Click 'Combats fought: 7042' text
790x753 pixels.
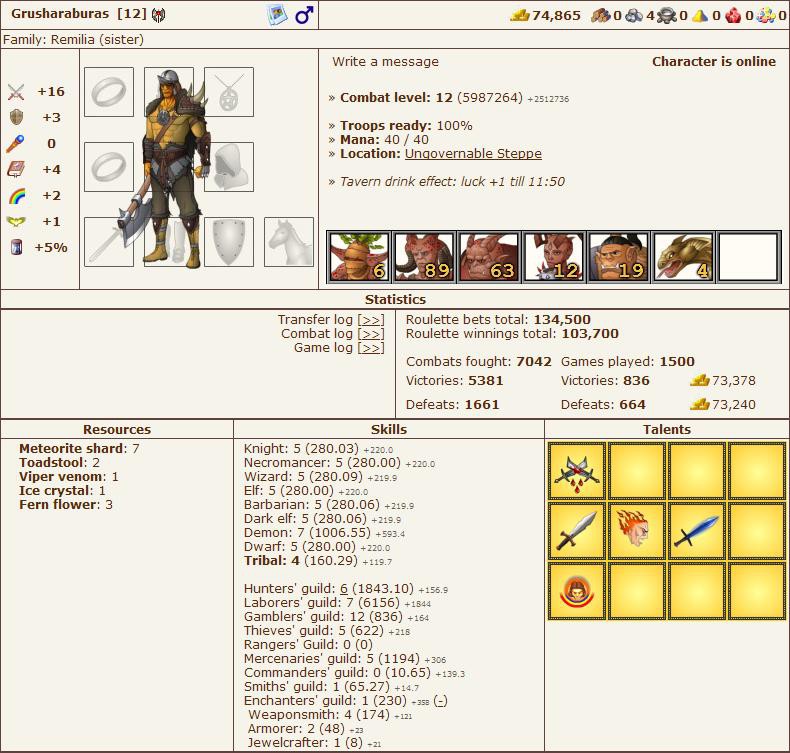479,362
